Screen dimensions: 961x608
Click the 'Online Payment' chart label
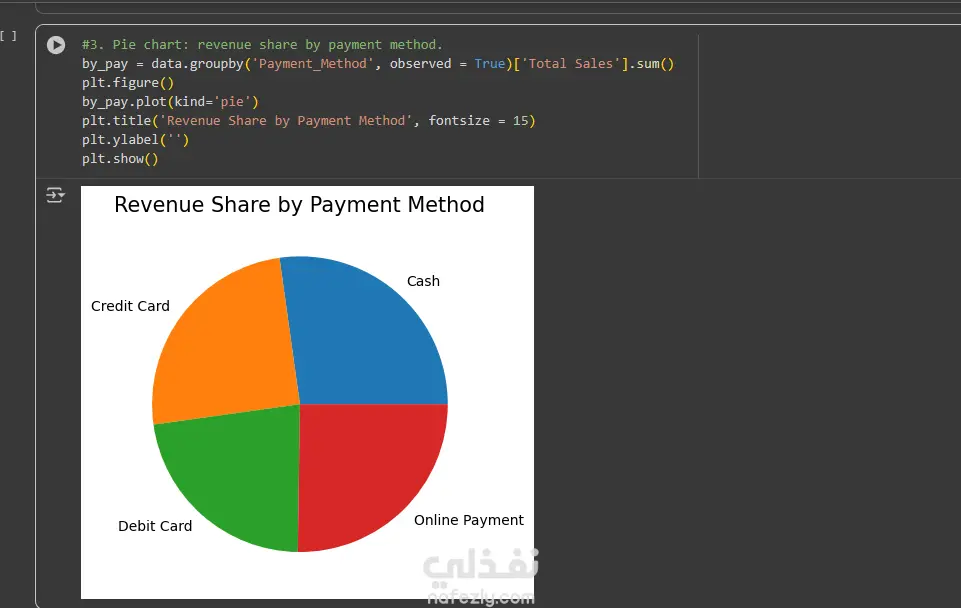point(469,520)
